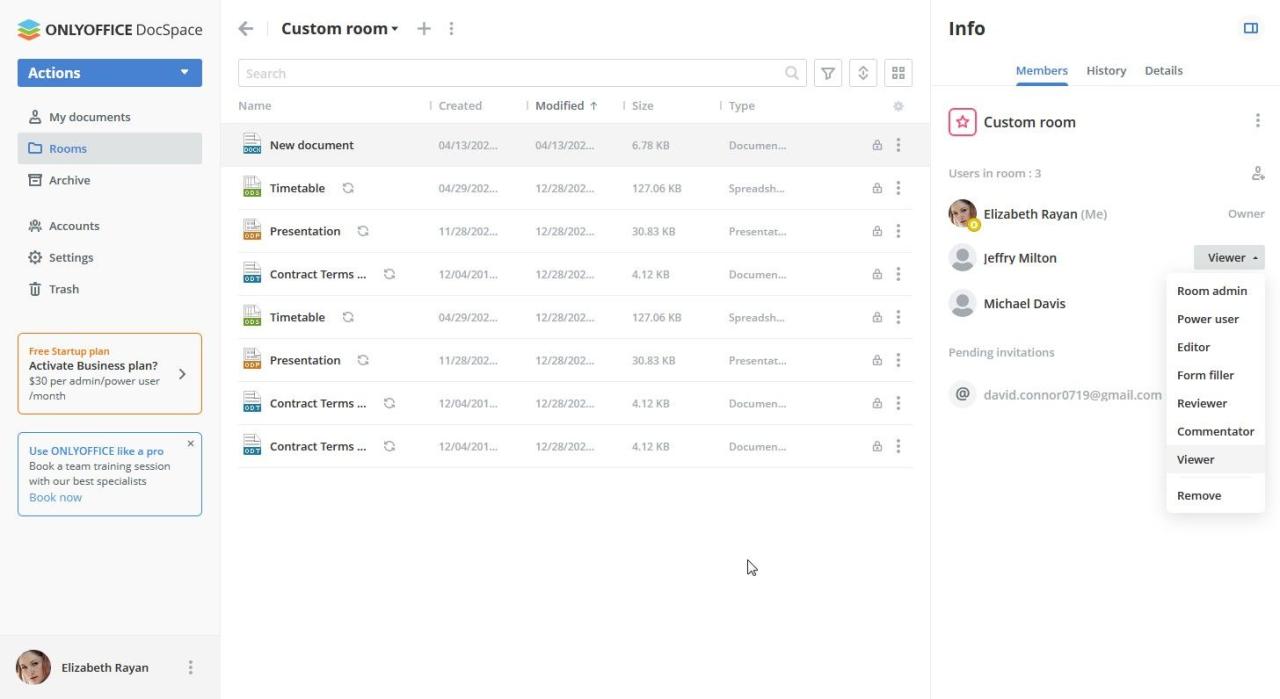The width and height of the screenshot is (1280, 699).
Task: Close the Use ONLYOFFICE like a pro banner
Action: click(x=191, y=444)
